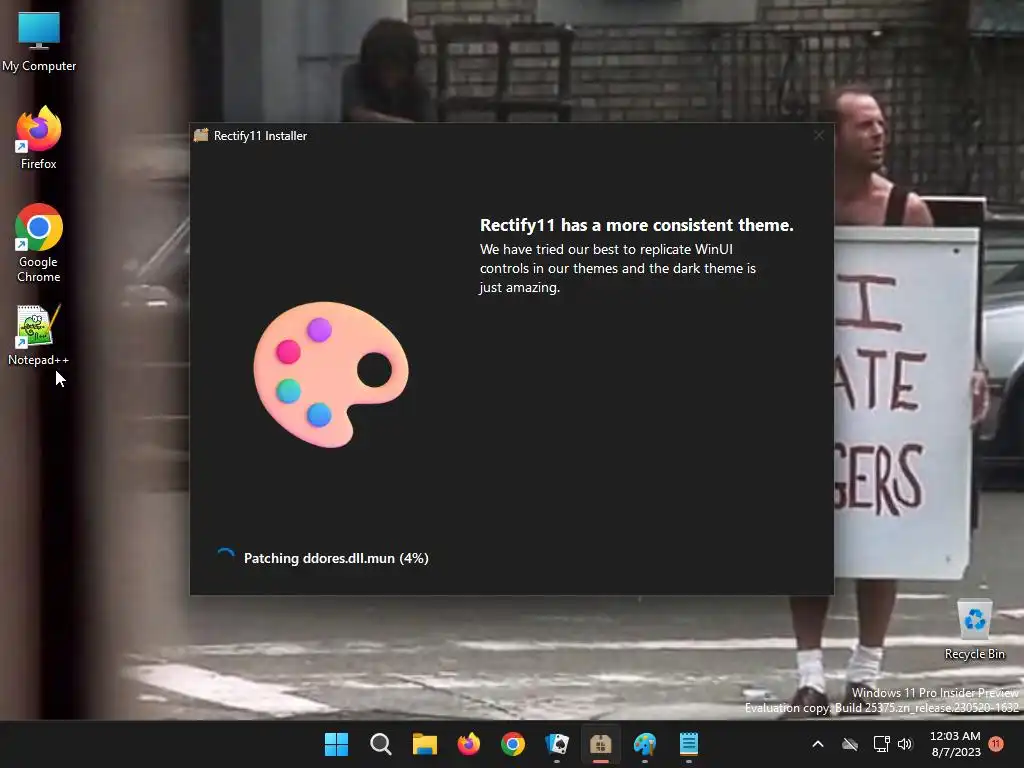Image resolution: width=1024 pixels, height=768 pixels.
Task: Click the color palette illustration in installer
Action: tap(331, 374)
